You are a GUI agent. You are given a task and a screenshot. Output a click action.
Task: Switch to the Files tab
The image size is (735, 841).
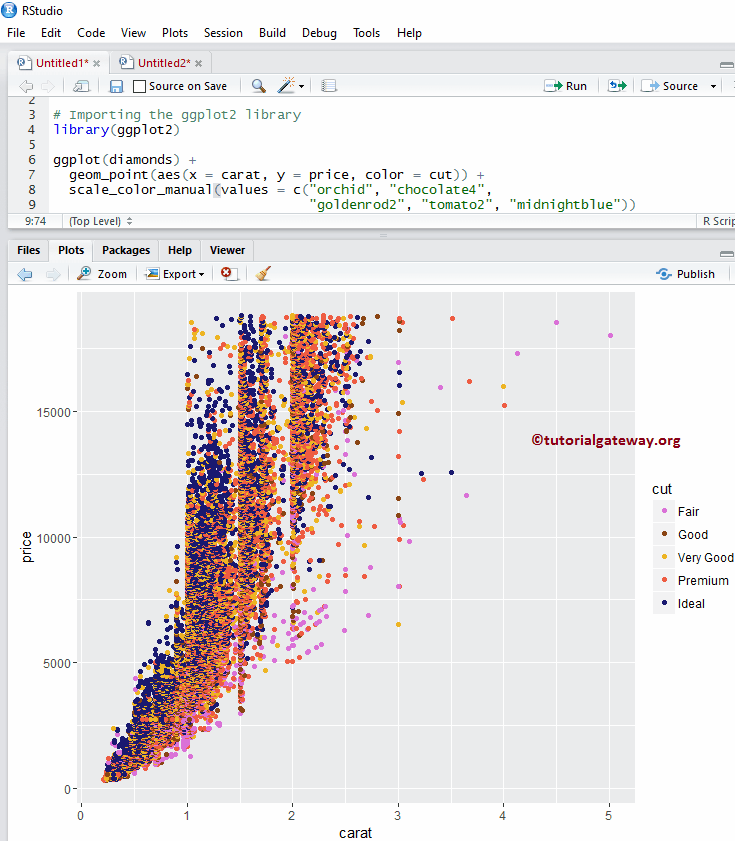28,250
